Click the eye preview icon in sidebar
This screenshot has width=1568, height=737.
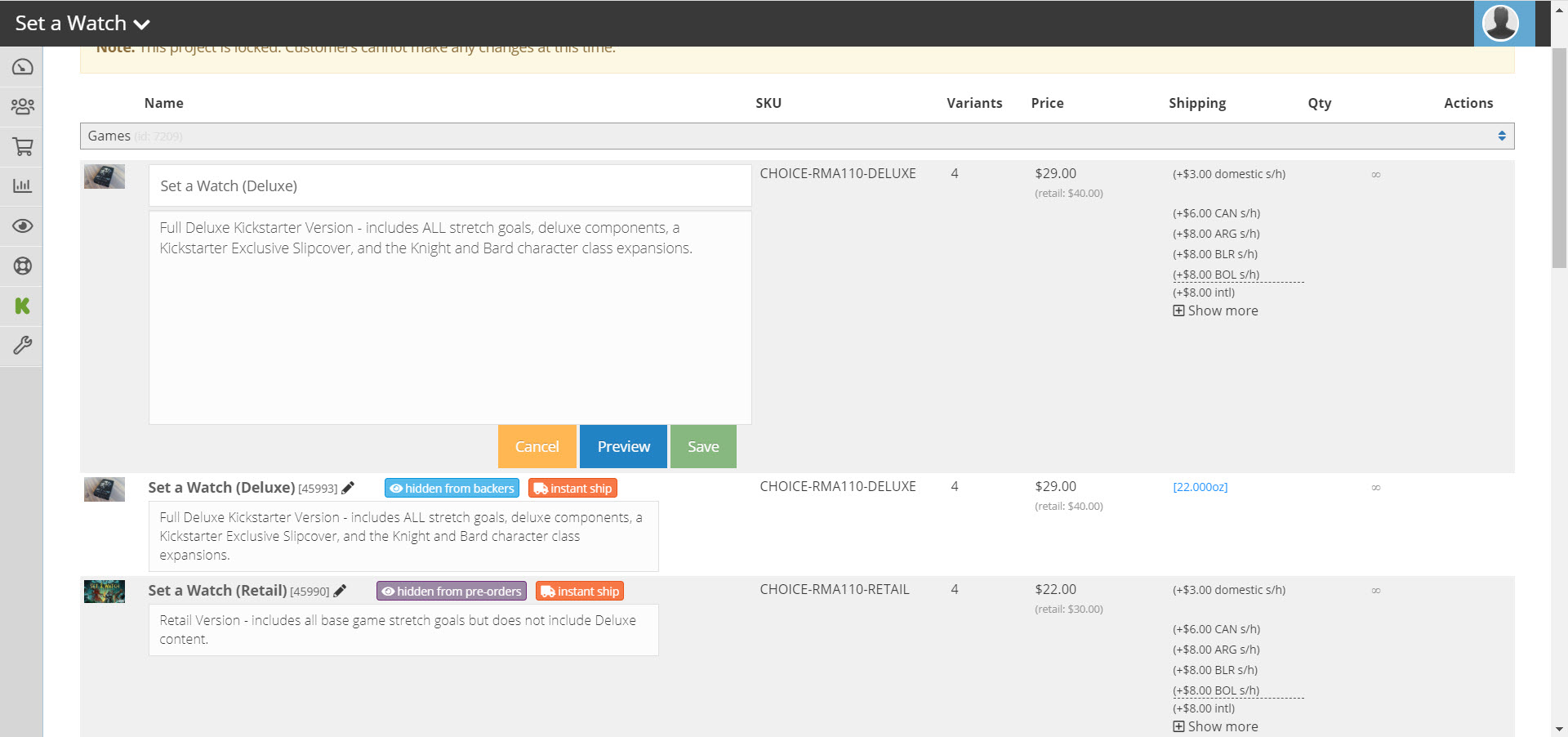point(22,226)
